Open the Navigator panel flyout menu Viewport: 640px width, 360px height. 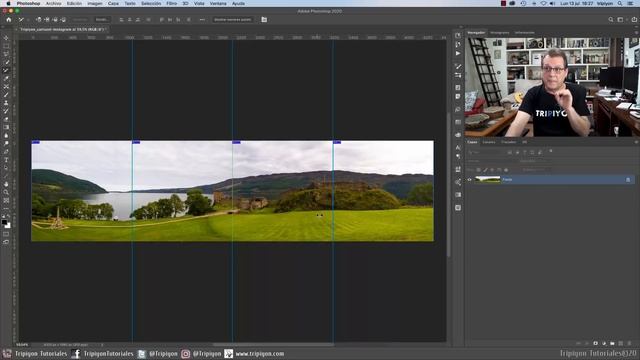point(636,33)
